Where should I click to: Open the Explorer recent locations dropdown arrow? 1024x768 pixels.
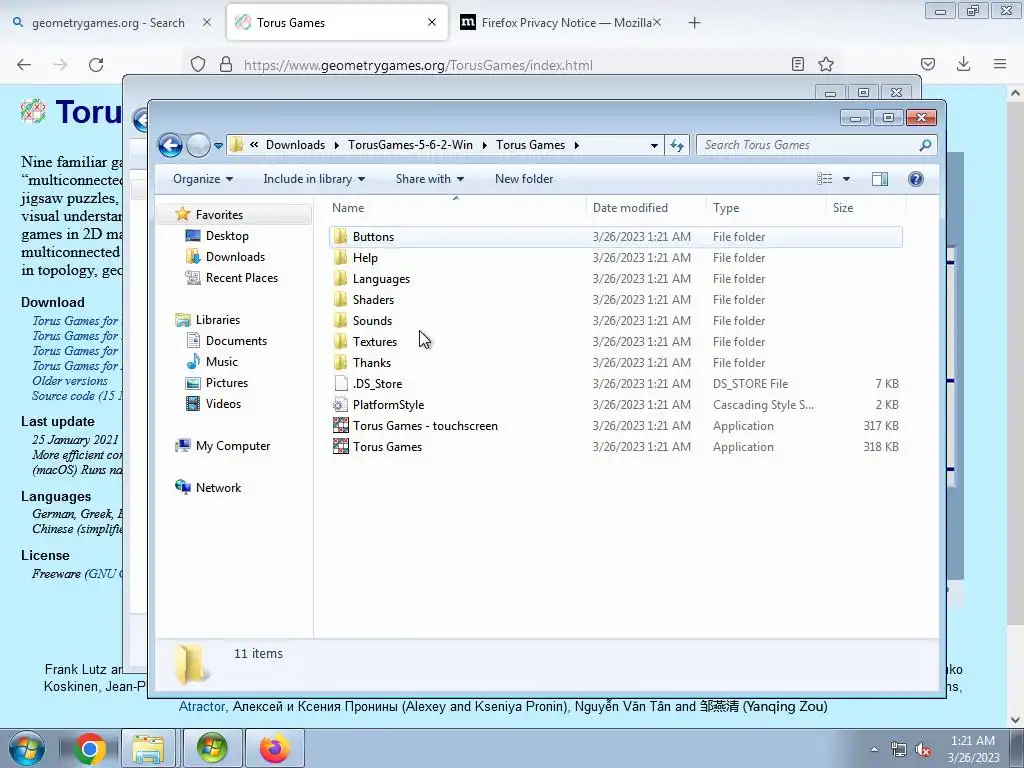click(218, 145)
